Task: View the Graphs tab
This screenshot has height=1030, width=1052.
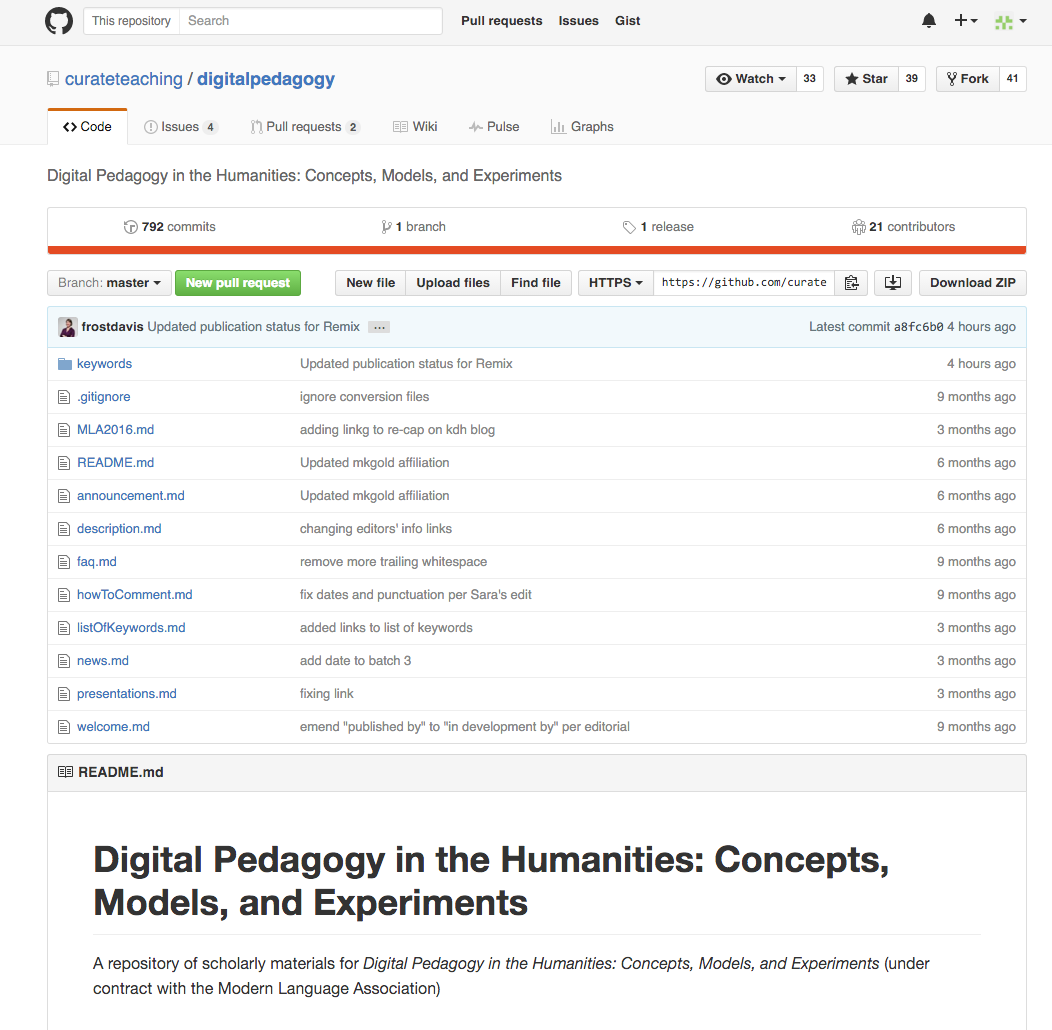Action: [x=582, y=127]
